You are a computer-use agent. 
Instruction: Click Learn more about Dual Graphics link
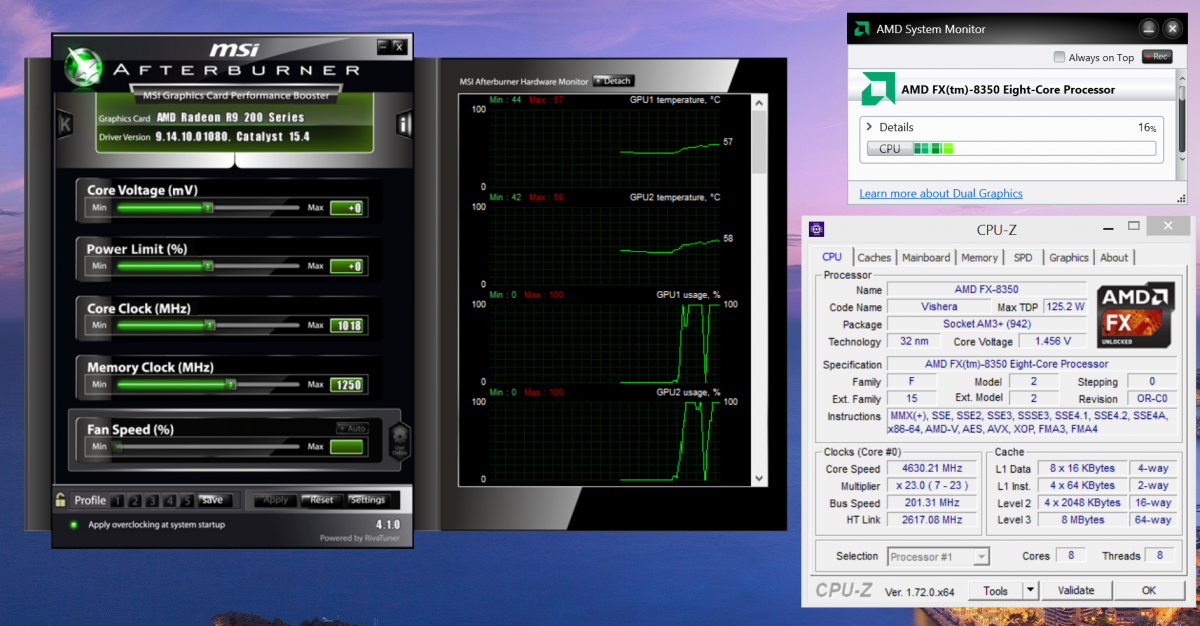(941, 193)
